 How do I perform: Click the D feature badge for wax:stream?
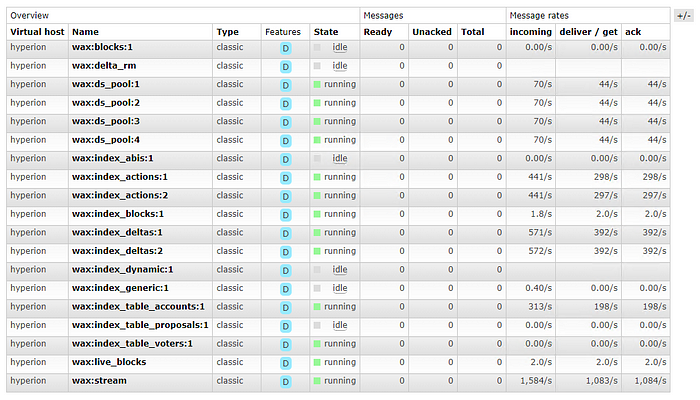point(286,382)
